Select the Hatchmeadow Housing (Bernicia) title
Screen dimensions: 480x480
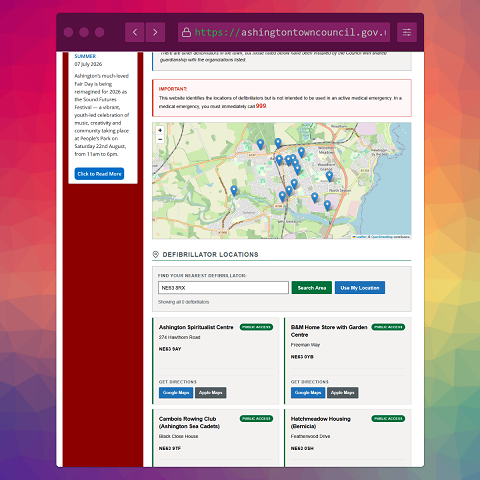(x=321, y=423)
